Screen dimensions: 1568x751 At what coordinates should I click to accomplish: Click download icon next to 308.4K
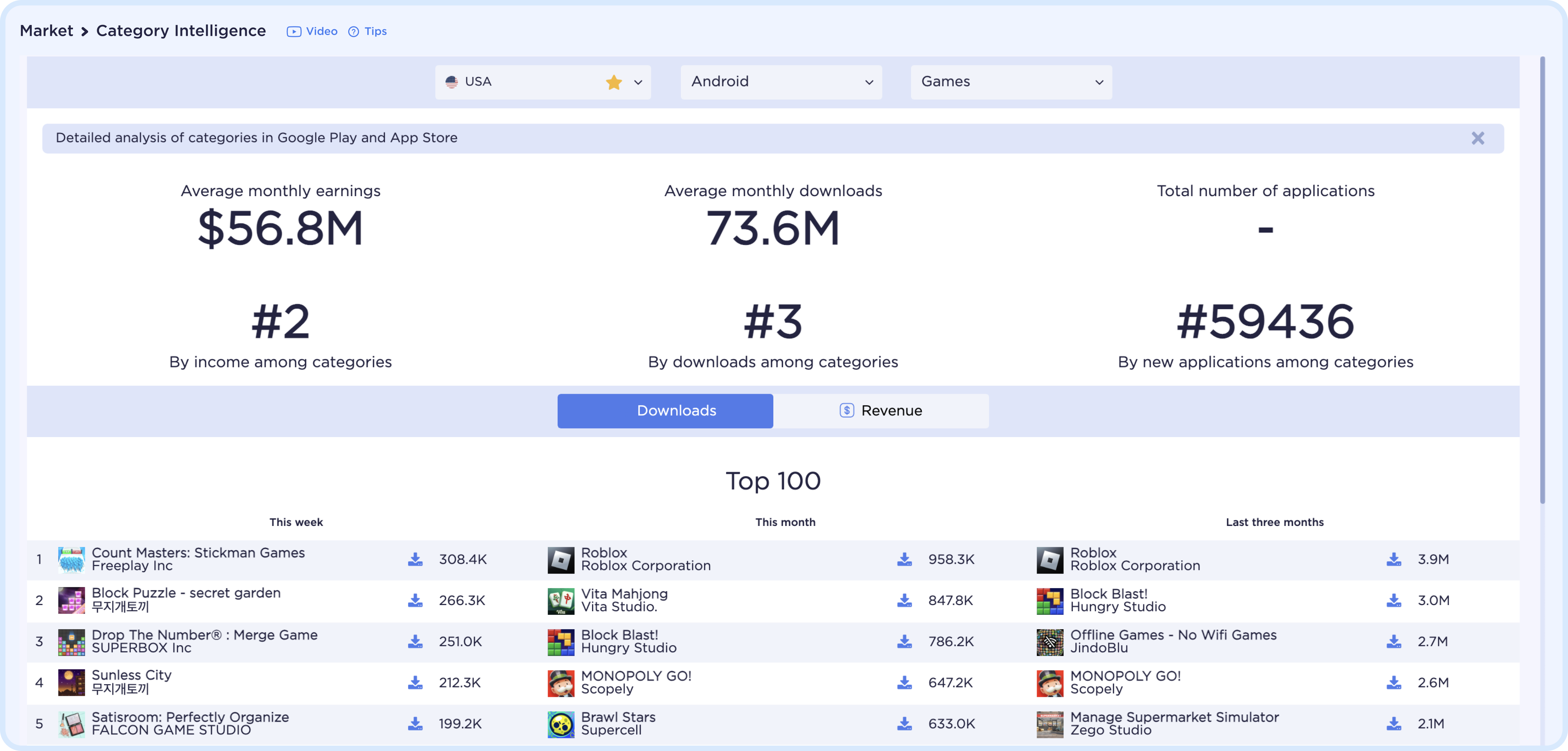[415, 559]
